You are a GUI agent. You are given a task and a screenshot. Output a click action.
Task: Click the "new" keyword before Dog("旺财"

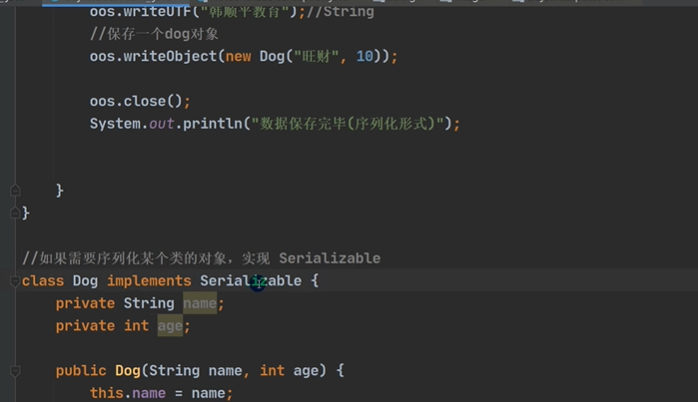pyautogui.click(x=238, y=57)
